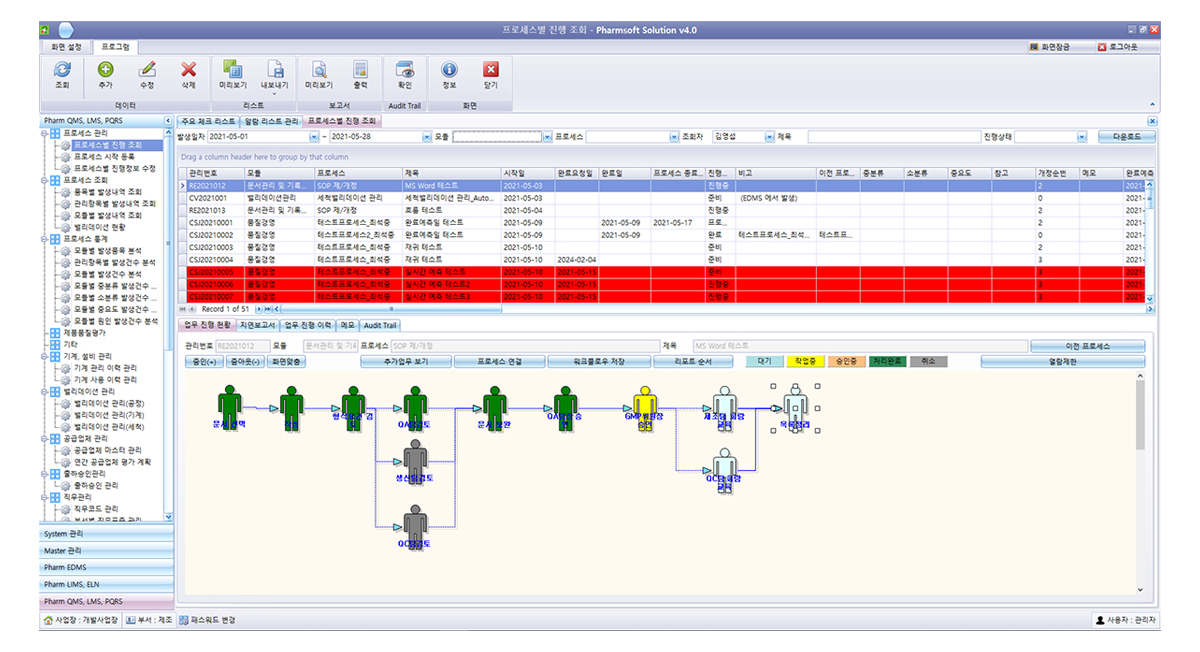Select the green 문서 보완 workflow node
The width and height of the screenshot is (1200, 652).
click(x=494, y=407)
